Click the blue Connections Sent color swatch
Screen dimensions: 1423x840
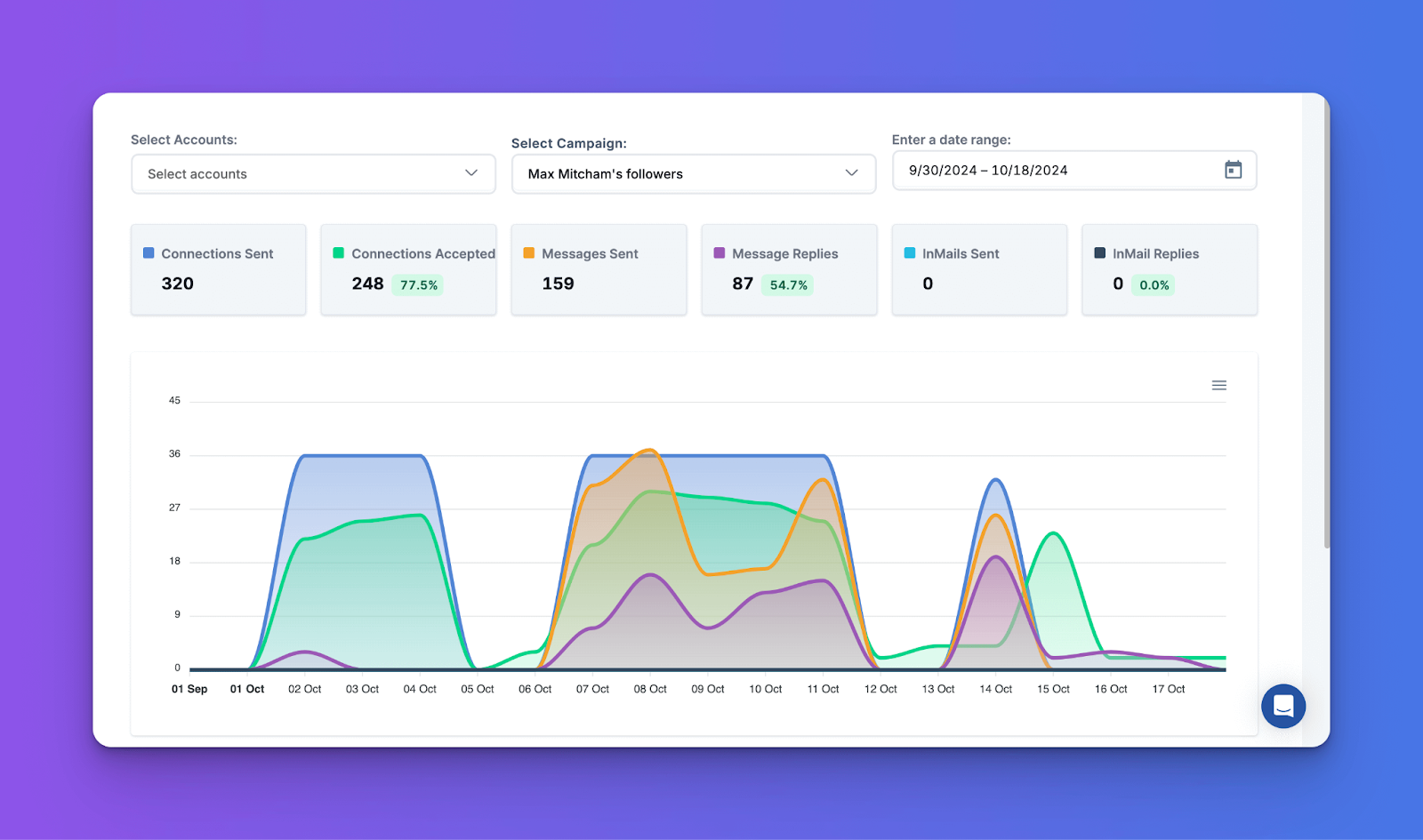149,253
